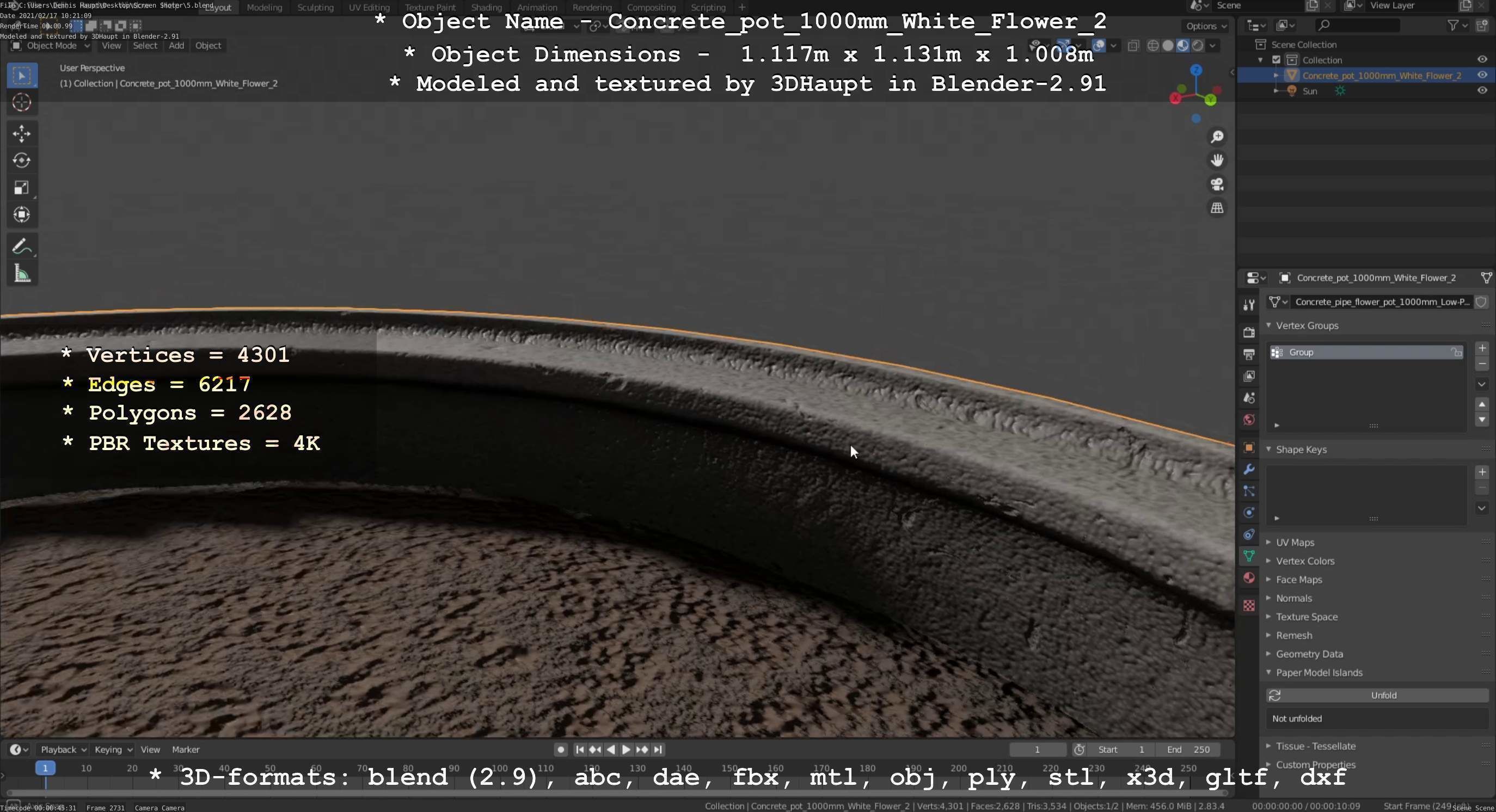Select the Rotate tool
Image resolution: width=1496 pixels, height=812 pixels.
click(x=22, y=160)
